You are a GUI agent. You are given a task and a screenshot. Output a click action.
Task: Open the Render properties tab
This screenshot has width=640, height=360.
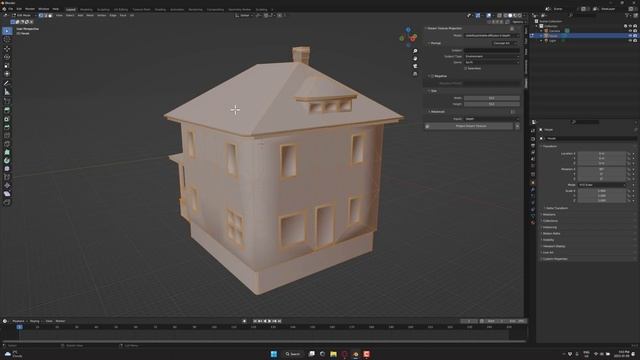(x=533, y=139)
